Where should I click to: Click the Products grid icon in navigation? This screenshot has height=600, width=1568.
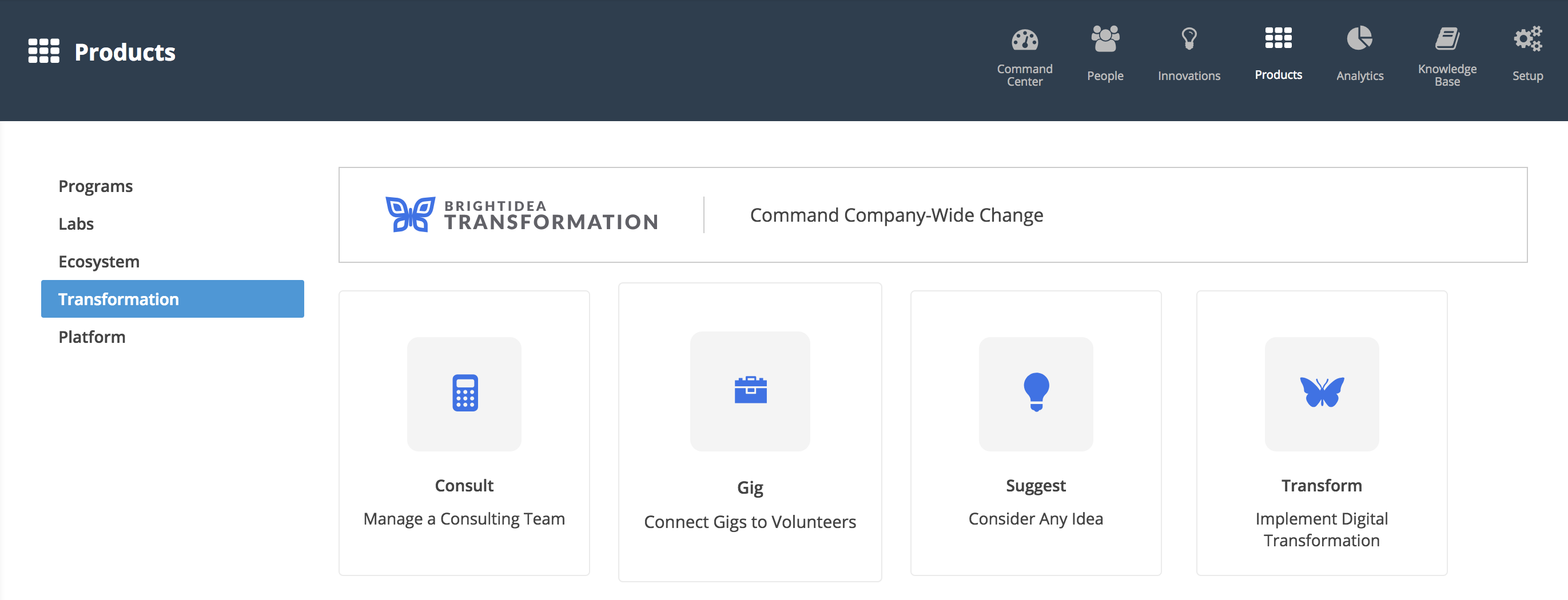click(x=1278, y=38)
